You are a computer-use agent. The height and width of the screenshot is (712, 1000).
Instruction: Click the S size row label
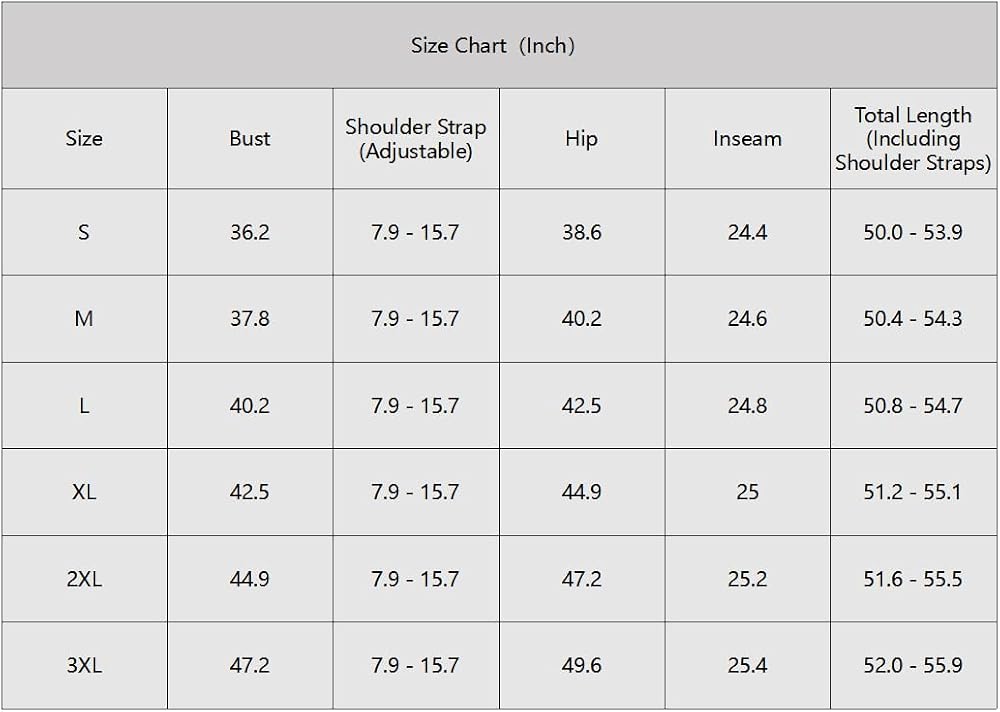click(84, 232)
